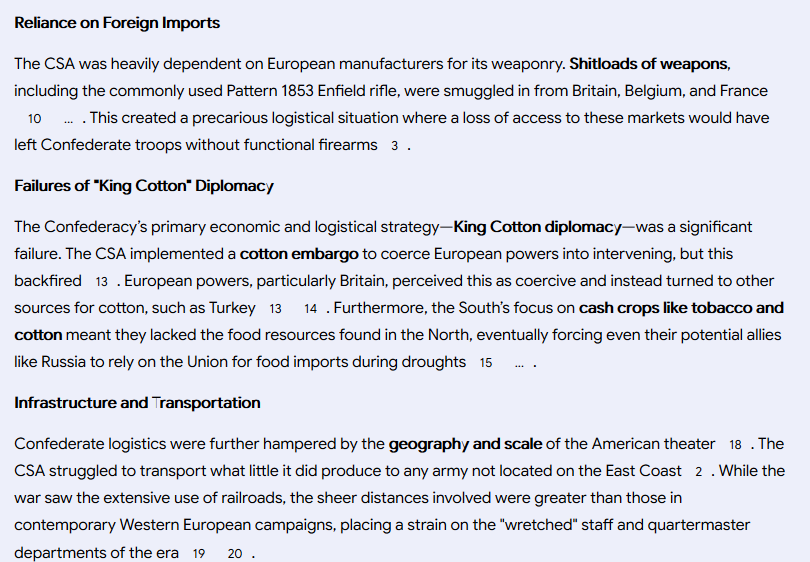Click citation 2 after 'East Coast'
This screenshot has height=562, width=810.
[x=698, y=472]
